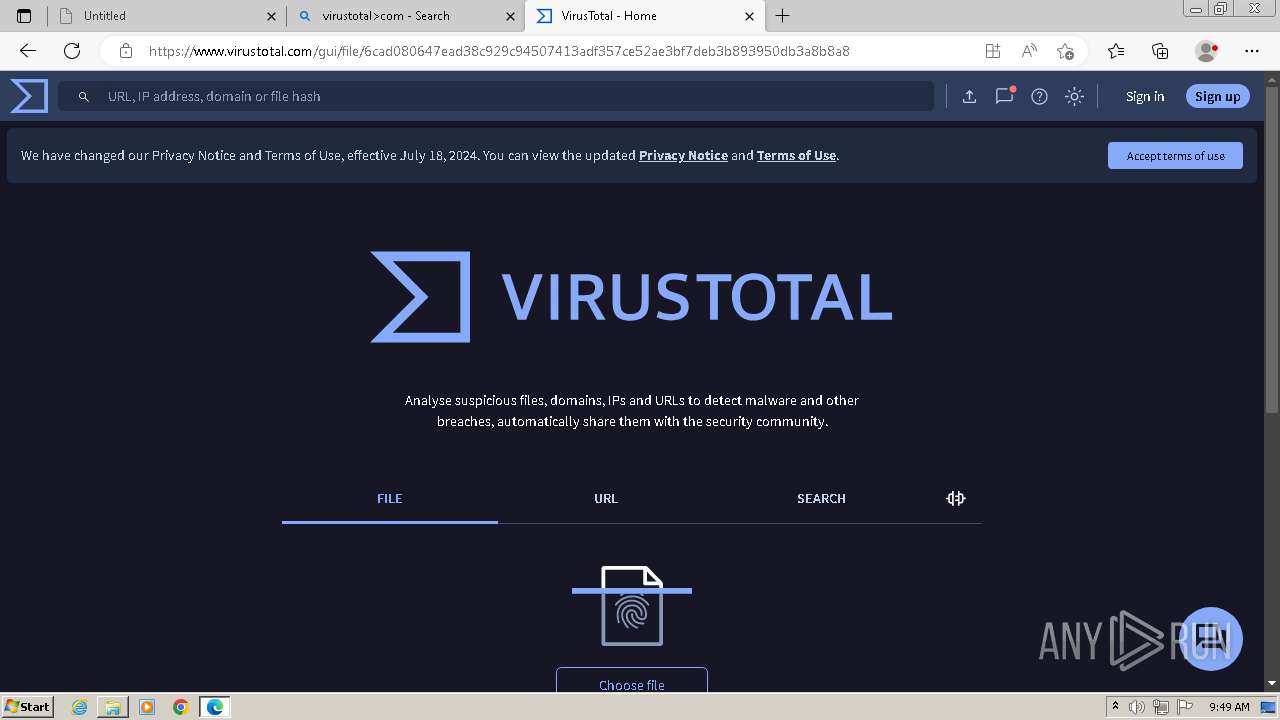Open the notifications chat icon
The image size is (1280, 720).
point(1005,96)
